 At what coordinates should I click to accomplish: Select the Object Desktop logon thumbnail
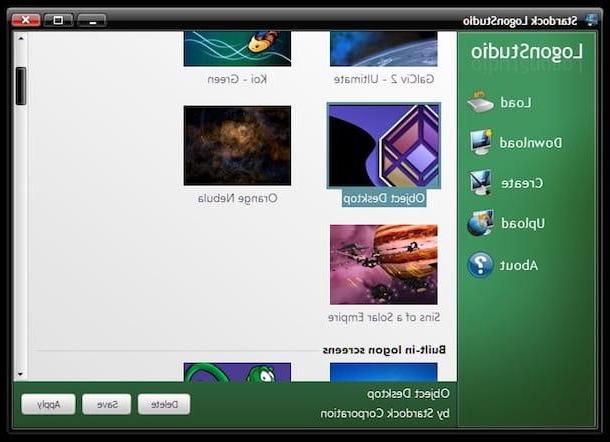384,146
